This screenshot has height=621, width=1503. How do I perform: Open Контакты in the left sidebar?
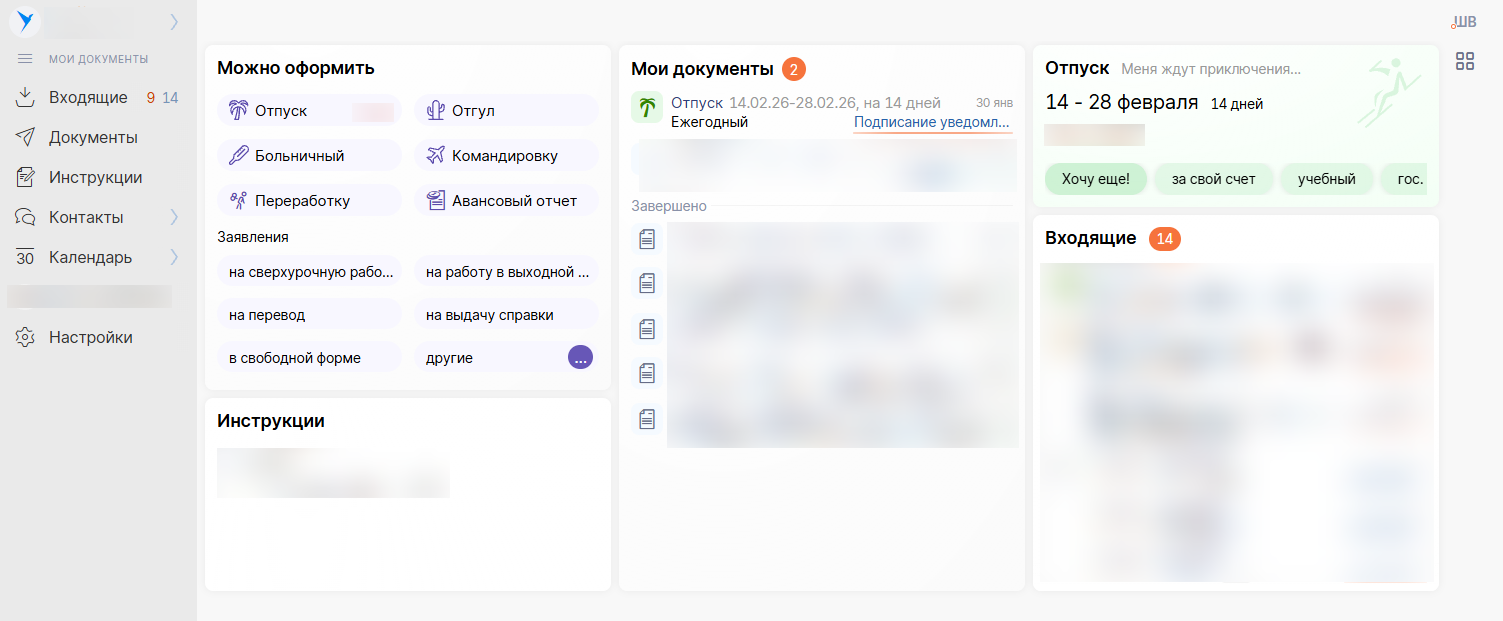pos(86,217)
